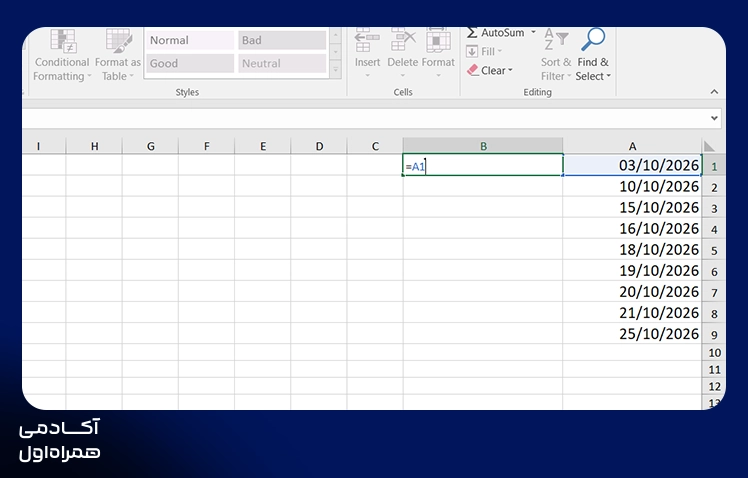Apply the Bad cell style
Screen dimensions: 748x478
click(282, 41)
